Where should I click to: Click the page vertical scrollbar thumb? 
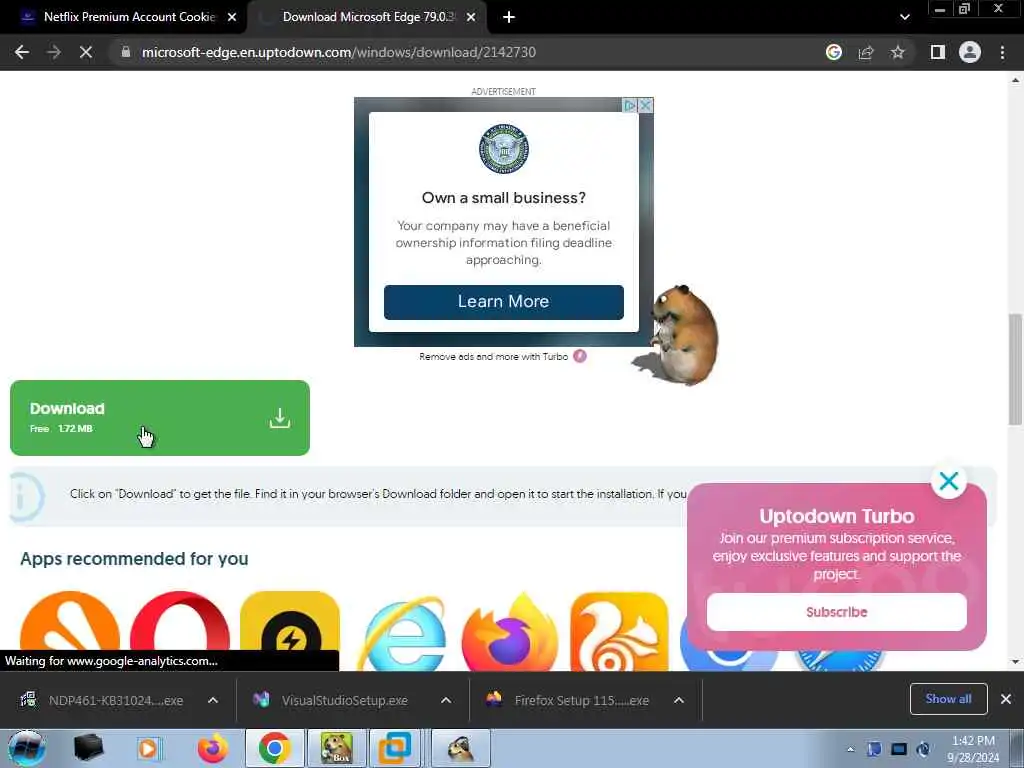pos(1015,370)
